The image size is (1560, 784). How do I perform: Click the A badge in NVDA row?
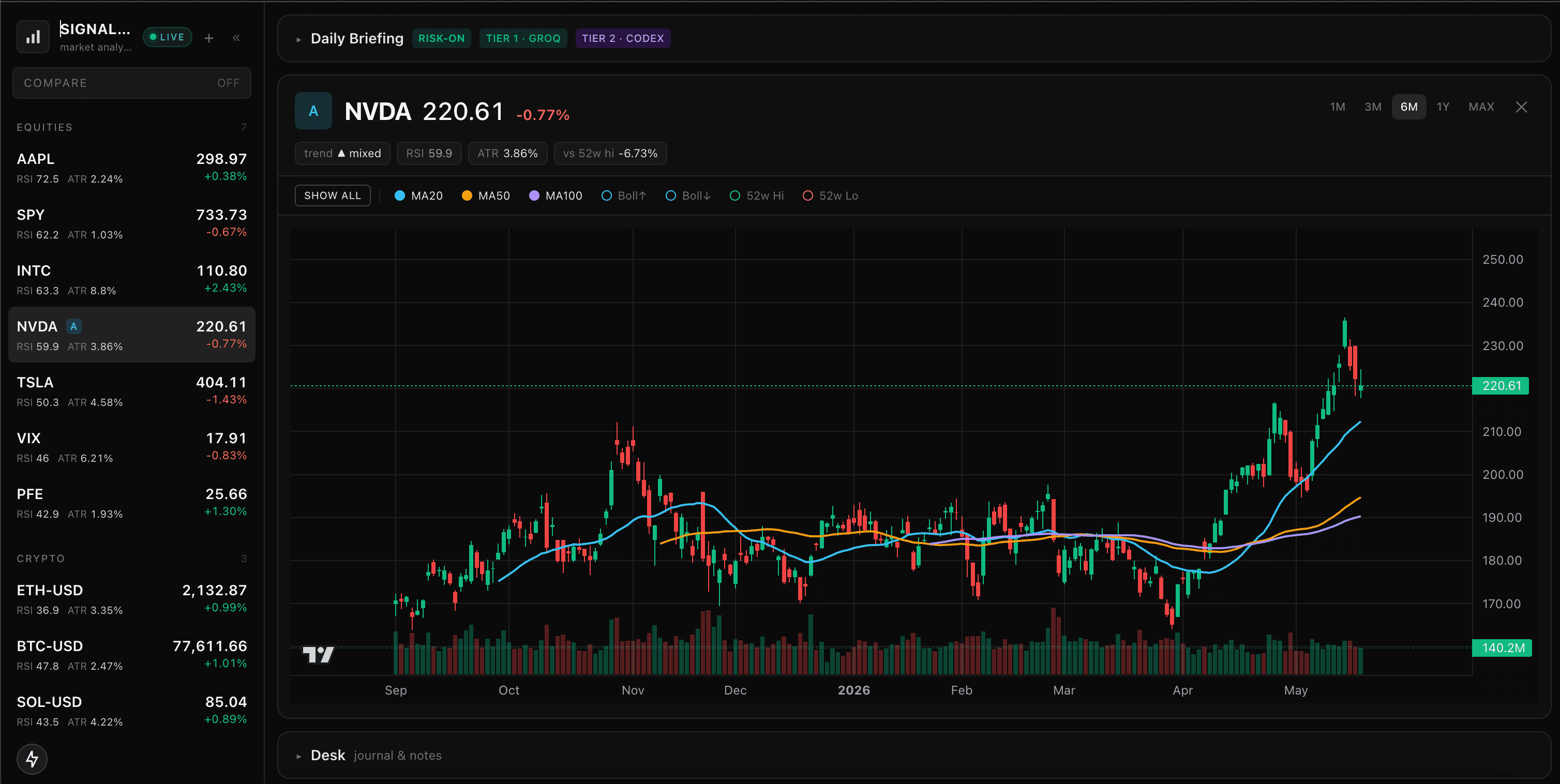tap(74, 327)
